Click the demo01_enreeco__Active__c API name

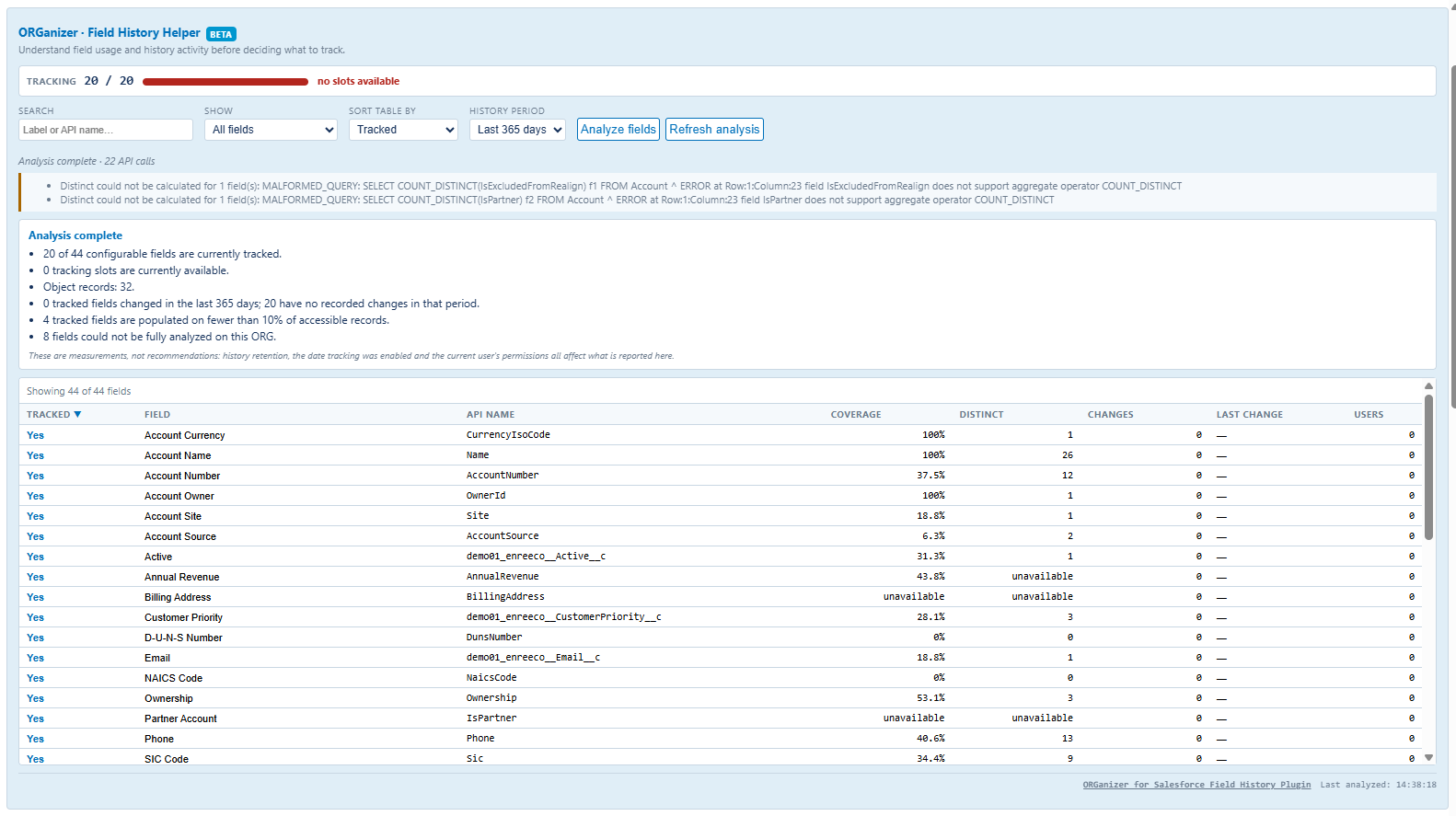(x=536, y=557)
